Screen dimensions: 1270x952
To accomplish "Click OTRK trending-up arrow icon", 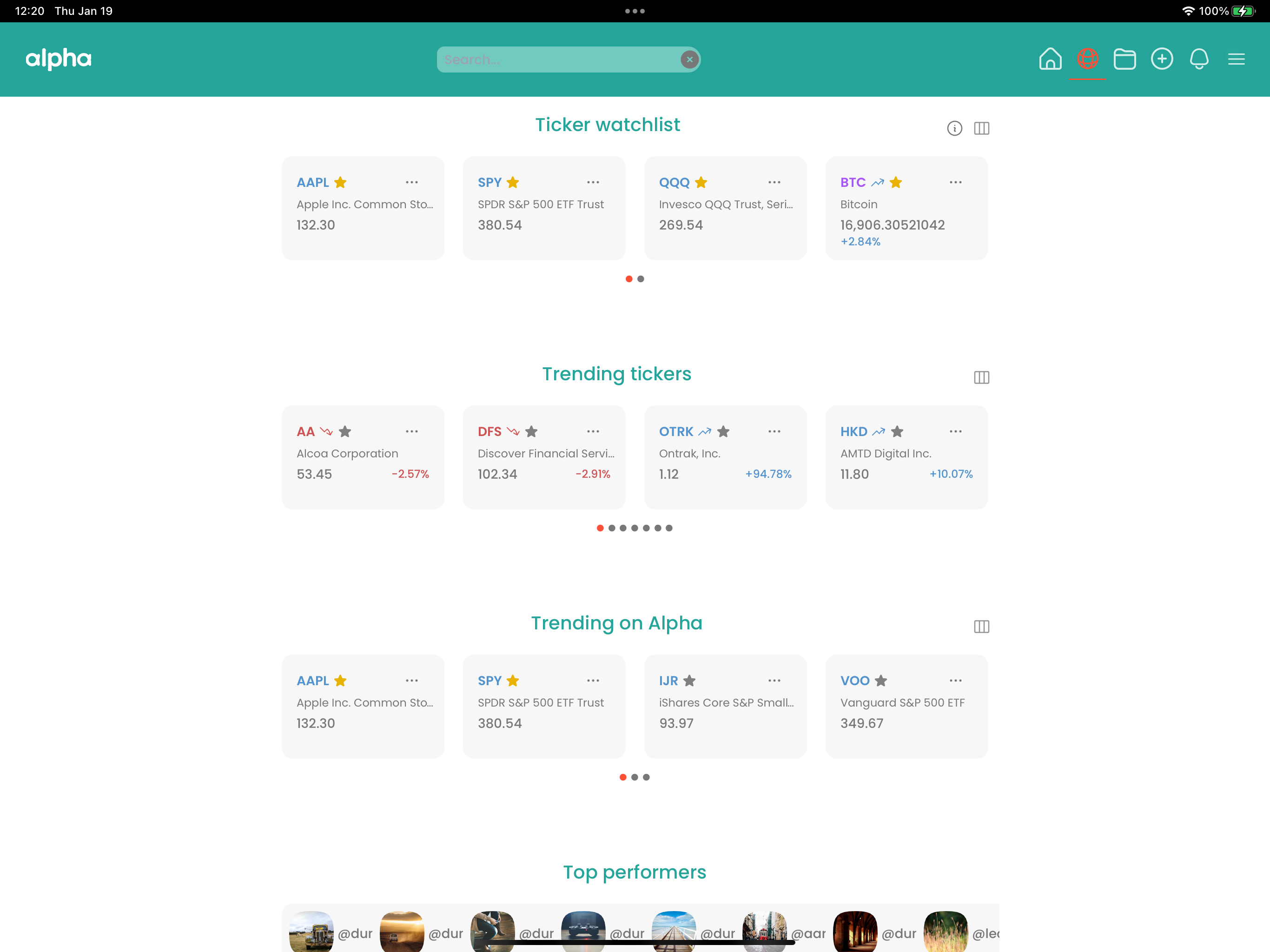I will point(704,431).
